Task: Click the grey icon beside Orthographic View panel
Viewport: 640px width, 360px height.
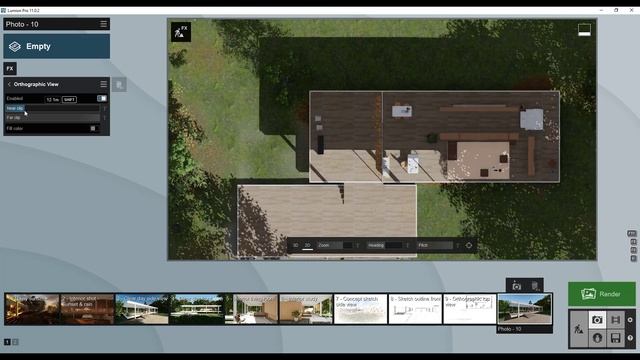Action: [x=119, y=85]
